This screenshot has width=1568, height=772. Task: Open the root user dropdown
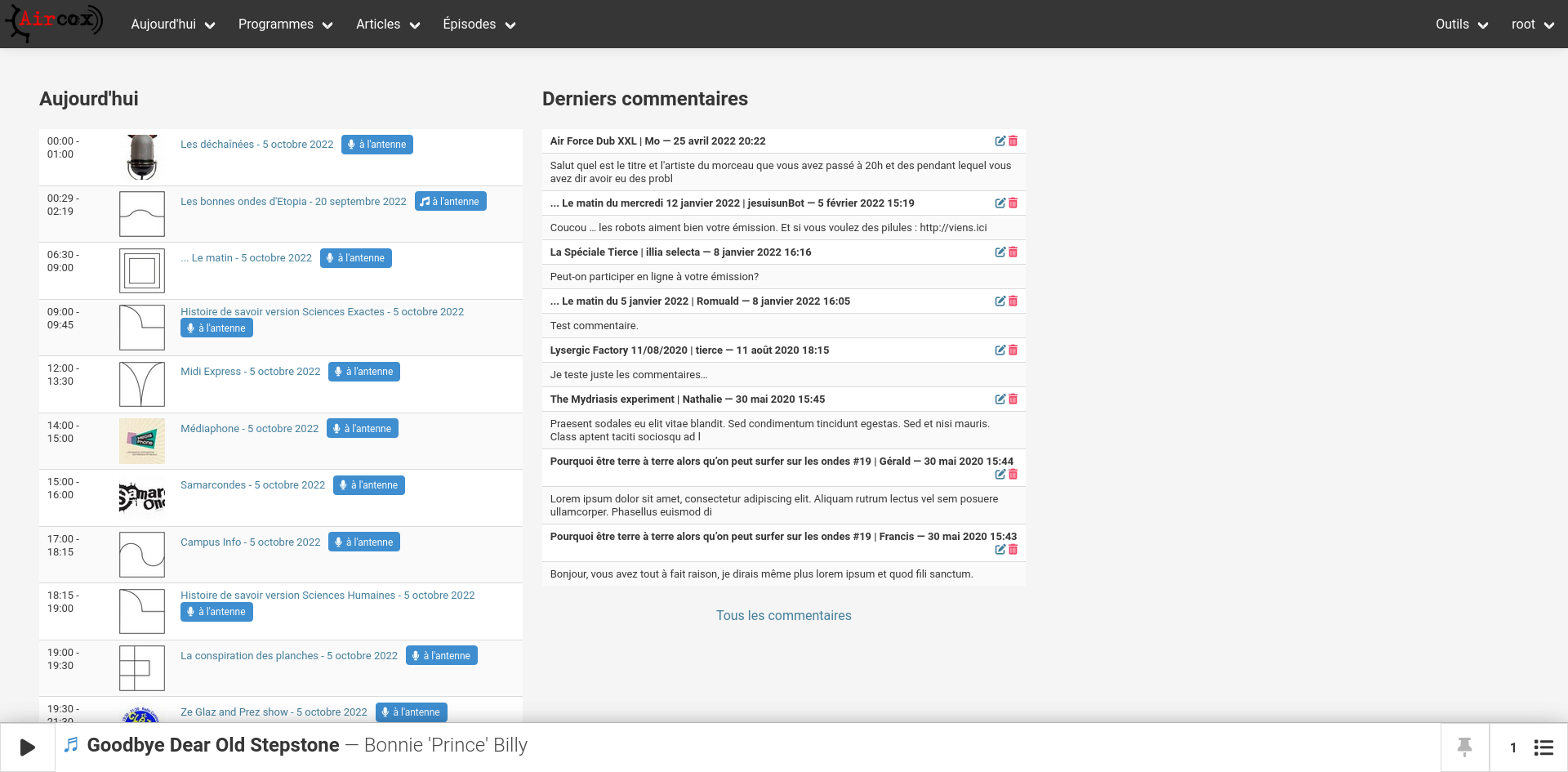pyautogui.click(x=1532, y=25)
